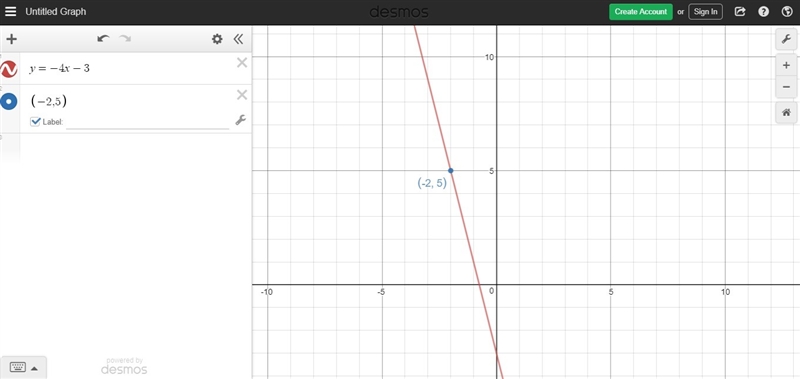The width and height of the screenshot is (800, 379).
Task: Zoom in on the graph
Action: pyautogui.click(x=786, y=66)
